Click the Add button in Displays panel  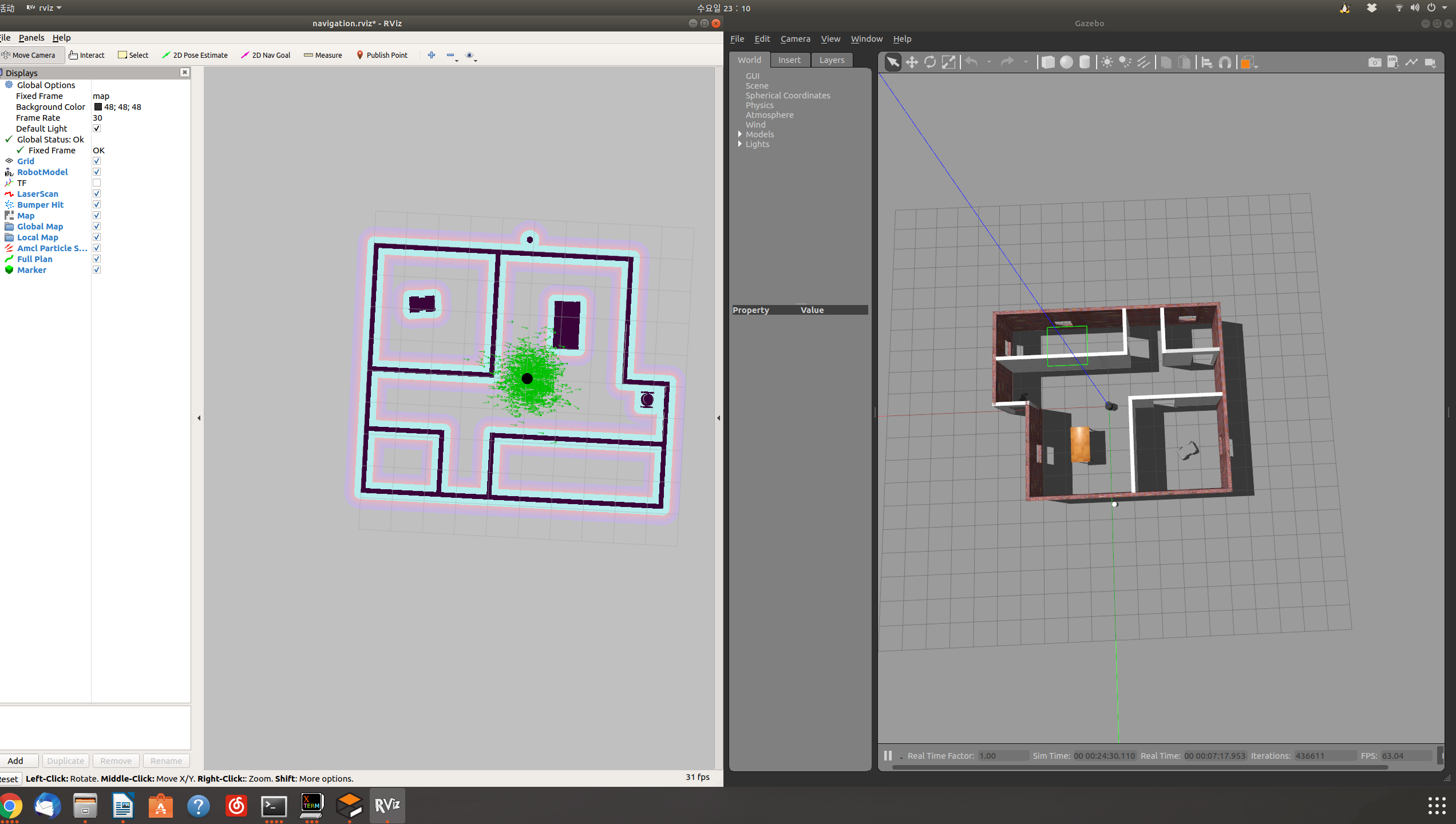coord(15,760)
